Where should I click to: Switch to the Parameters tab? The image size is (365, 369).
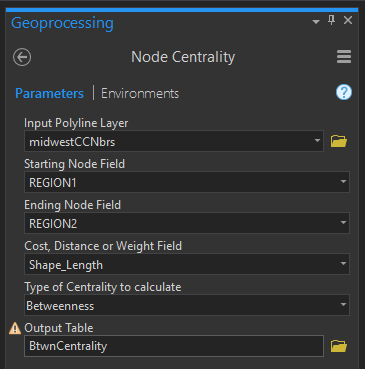tap(49, 93)
